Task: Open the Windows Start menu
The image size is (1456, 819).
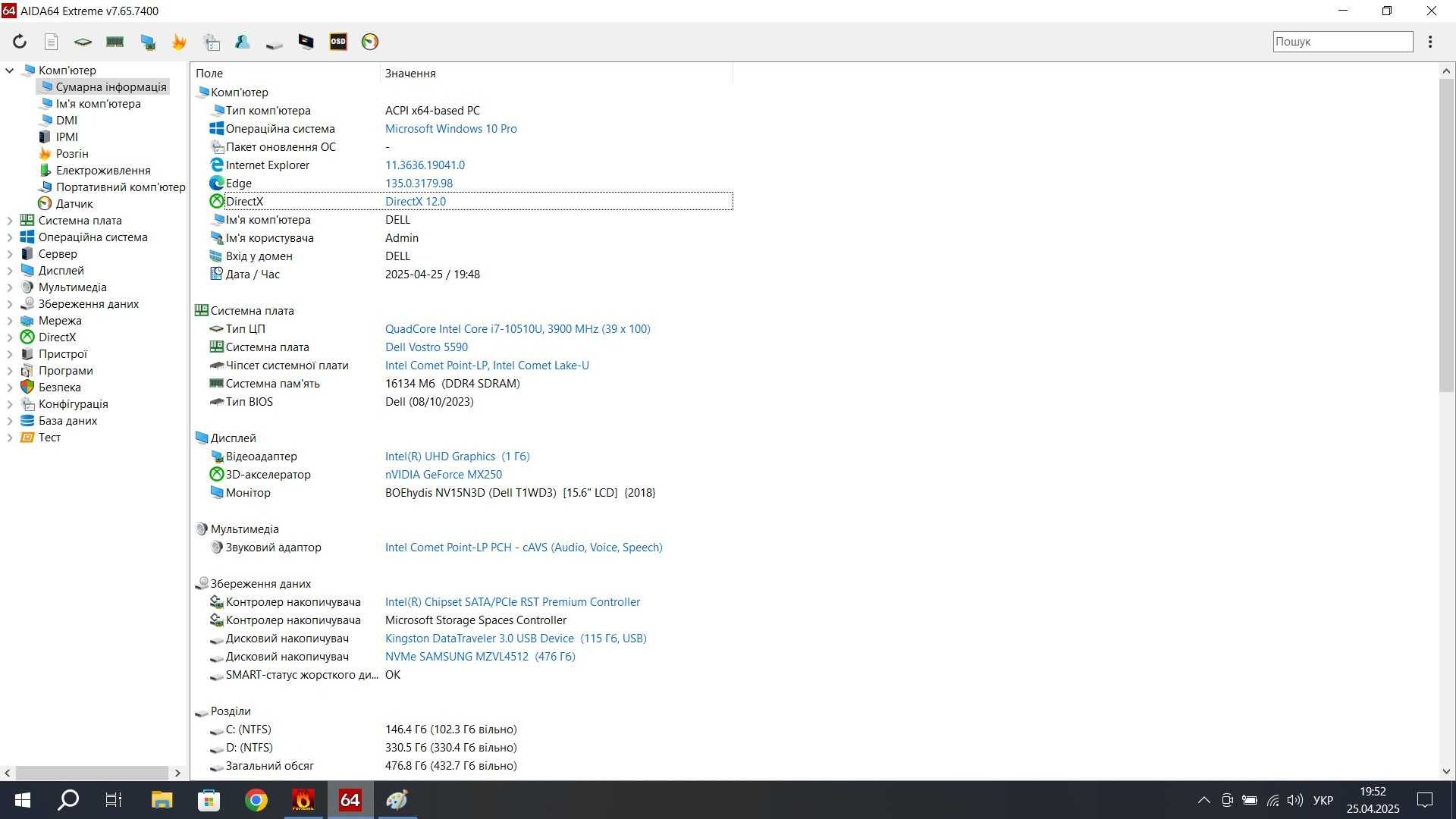Action: (x=23, y=800)
